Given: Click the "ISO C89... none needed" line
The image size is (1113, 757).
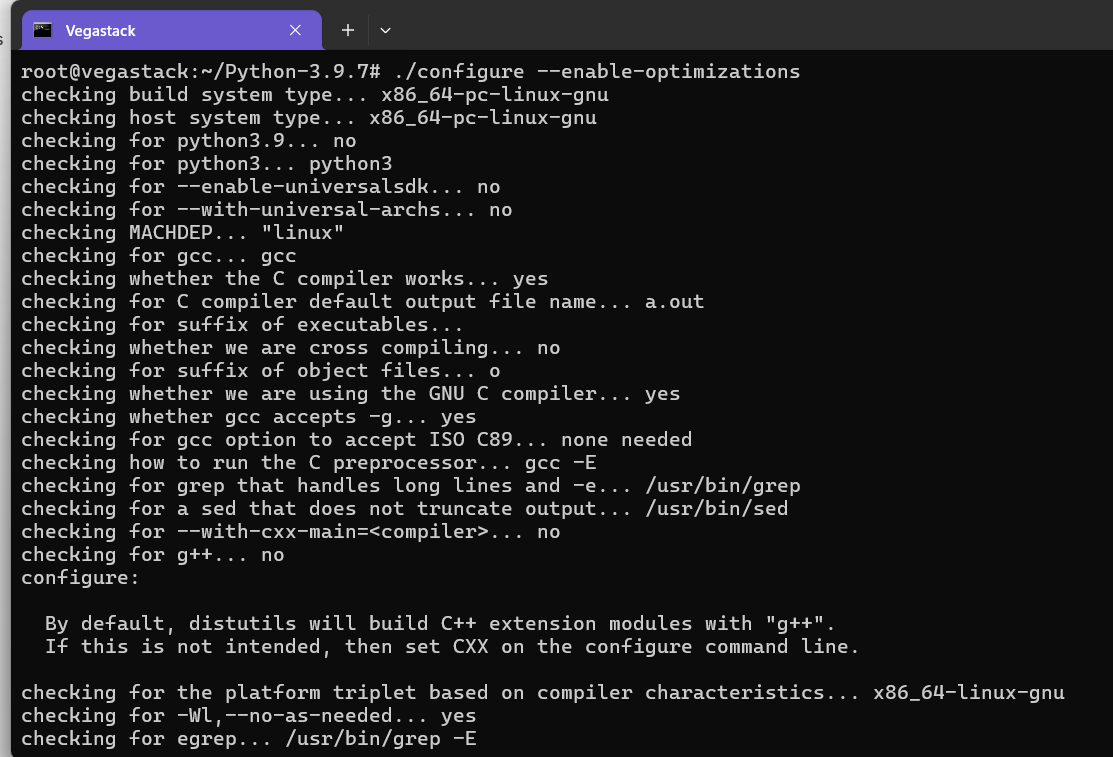Looking at the screenshot, I should [356, 440].
